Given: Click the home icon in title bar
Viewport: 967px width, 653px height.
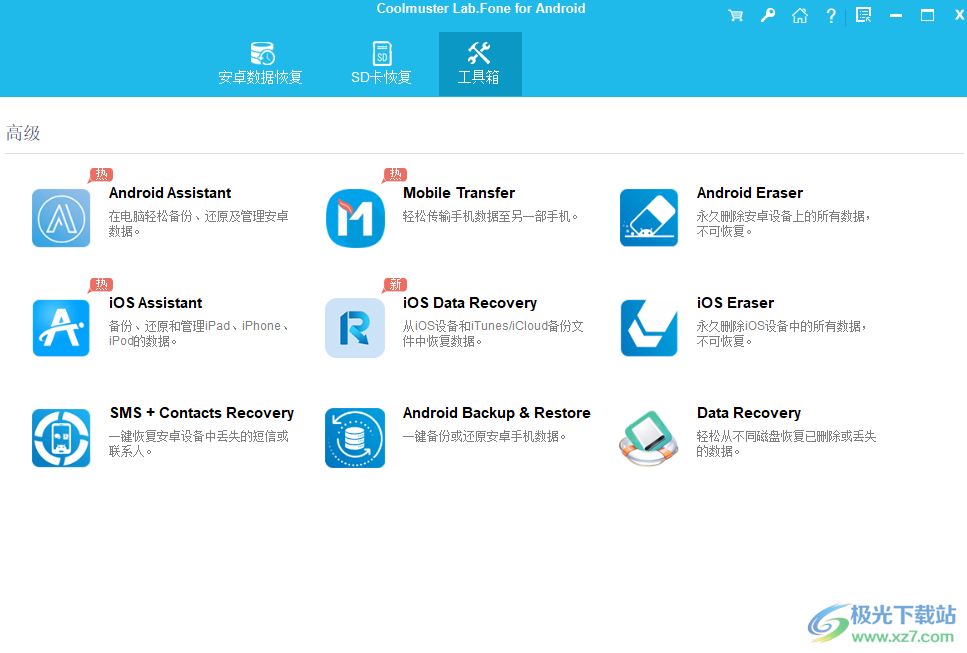Looking at the screenshot, I should coord(799,15).
